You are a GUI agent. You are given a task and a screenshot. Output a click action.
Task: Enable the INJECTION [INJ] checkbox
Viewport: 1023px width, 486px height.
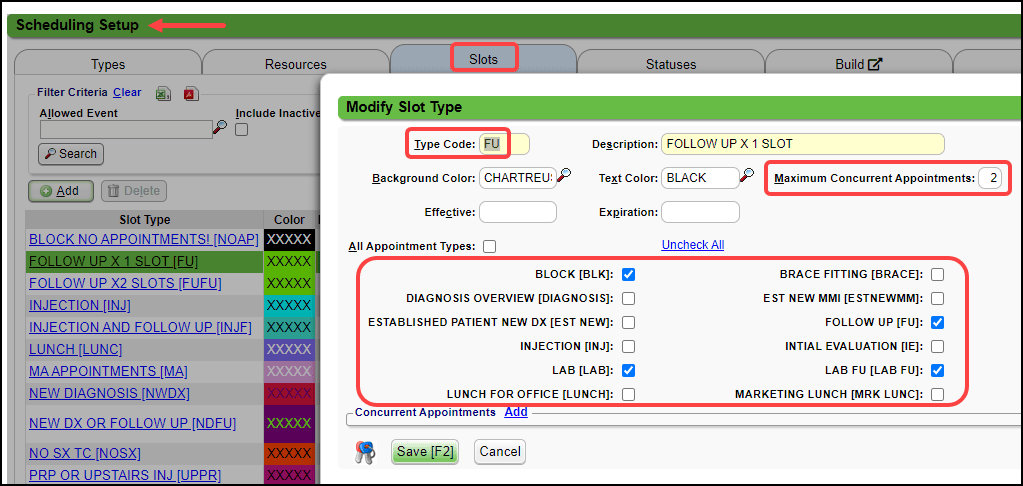[x=628, y=347]
